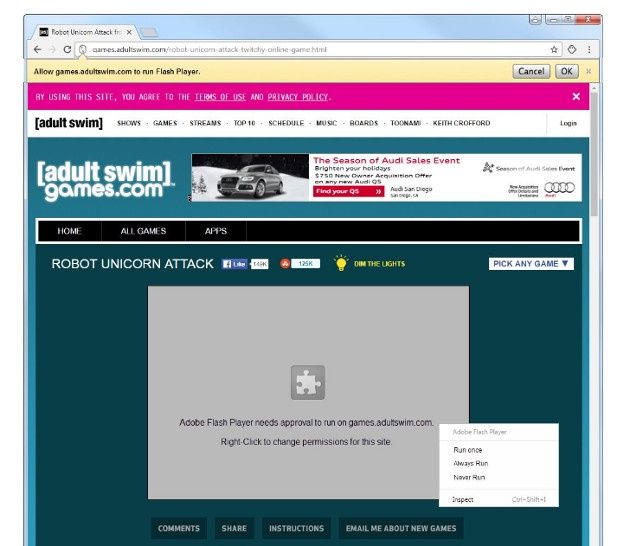Viewport: 630px width, 546px height.
Task: Click the [adult swim] header logo
Action: (x=69, y=123)
